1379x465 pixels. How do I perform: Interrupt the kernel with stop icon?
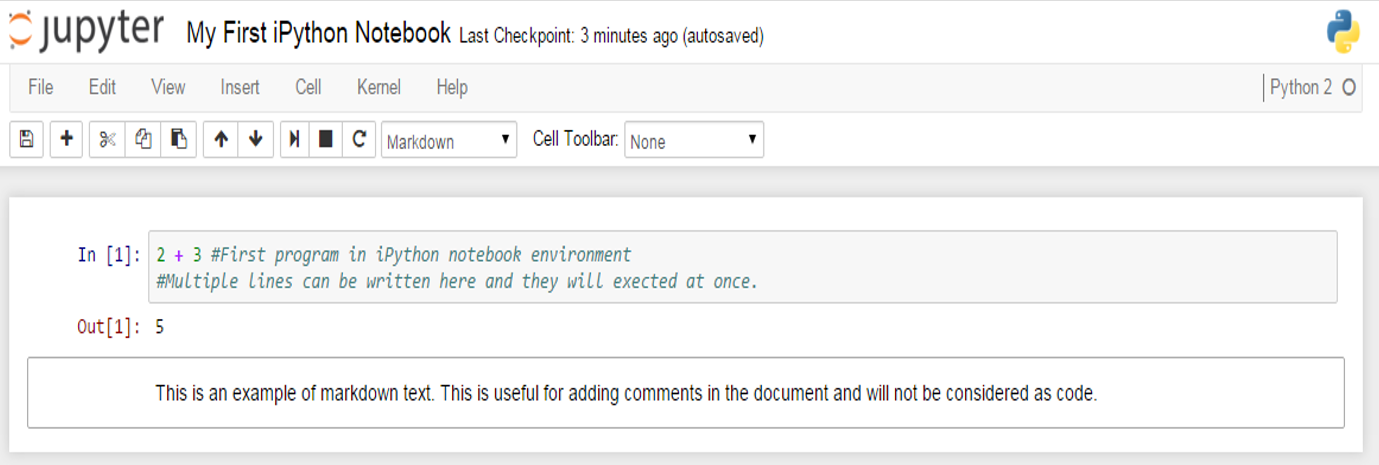[325, 140]
